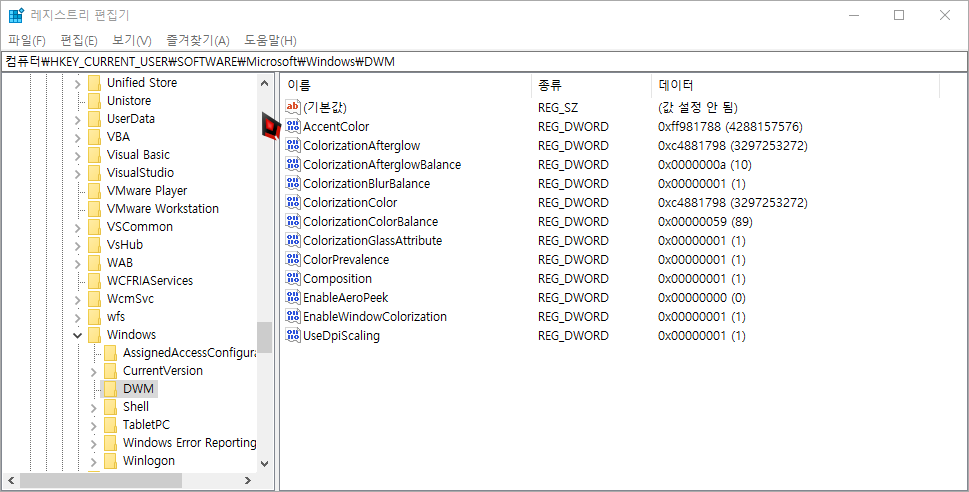Click the Registry Editor title bar icon
This screenshot has height=492, width=969.
16,15
